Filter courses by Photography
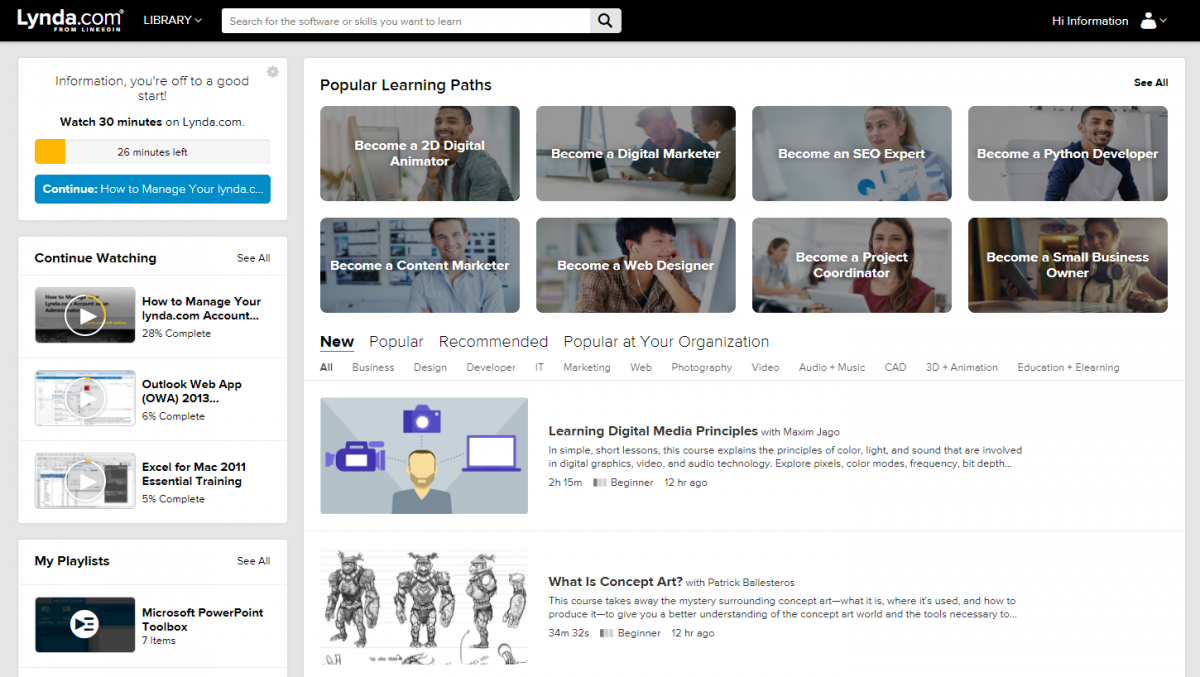This screenshot has width=1200, height=677. coord(702,367)
